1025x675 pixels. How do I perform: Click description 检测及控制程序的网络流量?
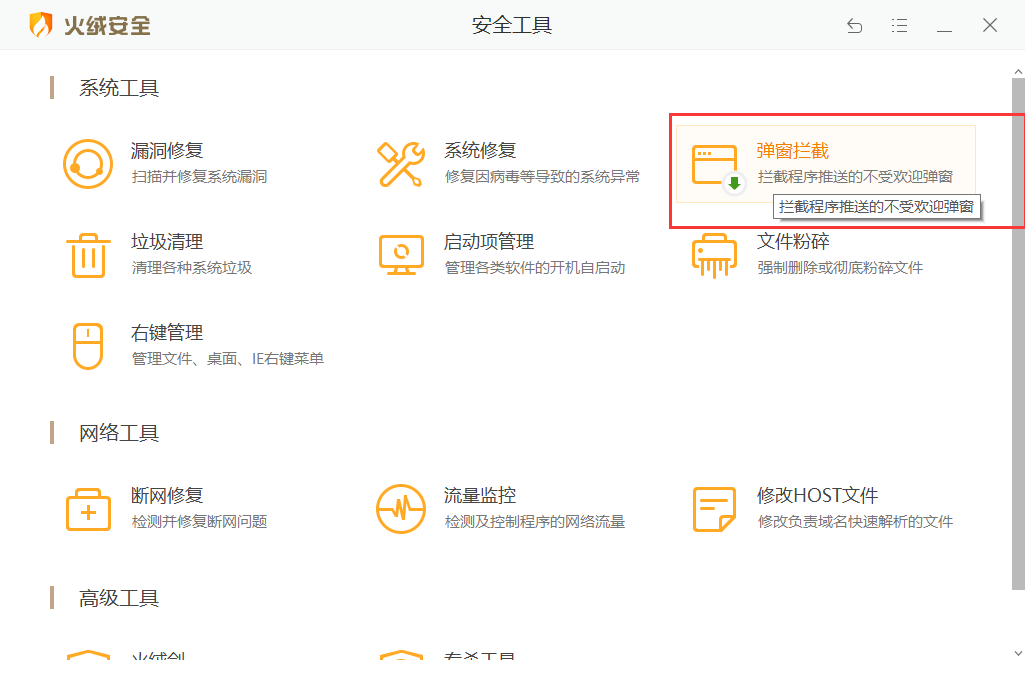coord(535,522)
